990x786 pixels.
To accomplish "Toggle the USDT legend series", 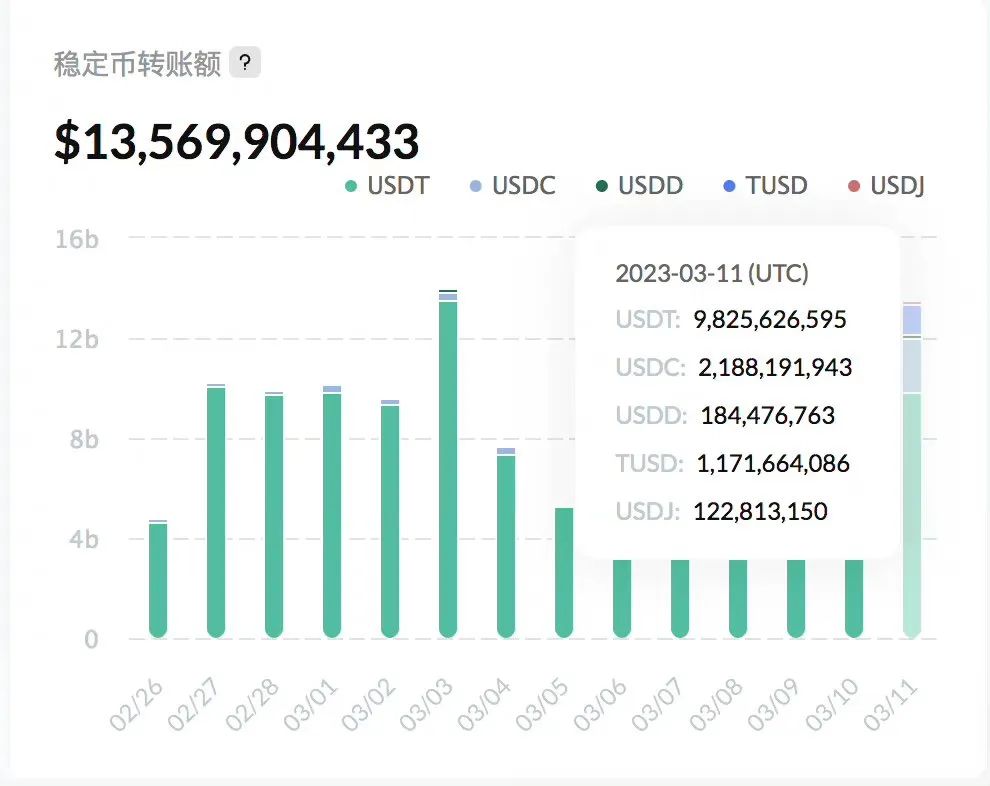I will pyautogui.click(x=386, y=186).
